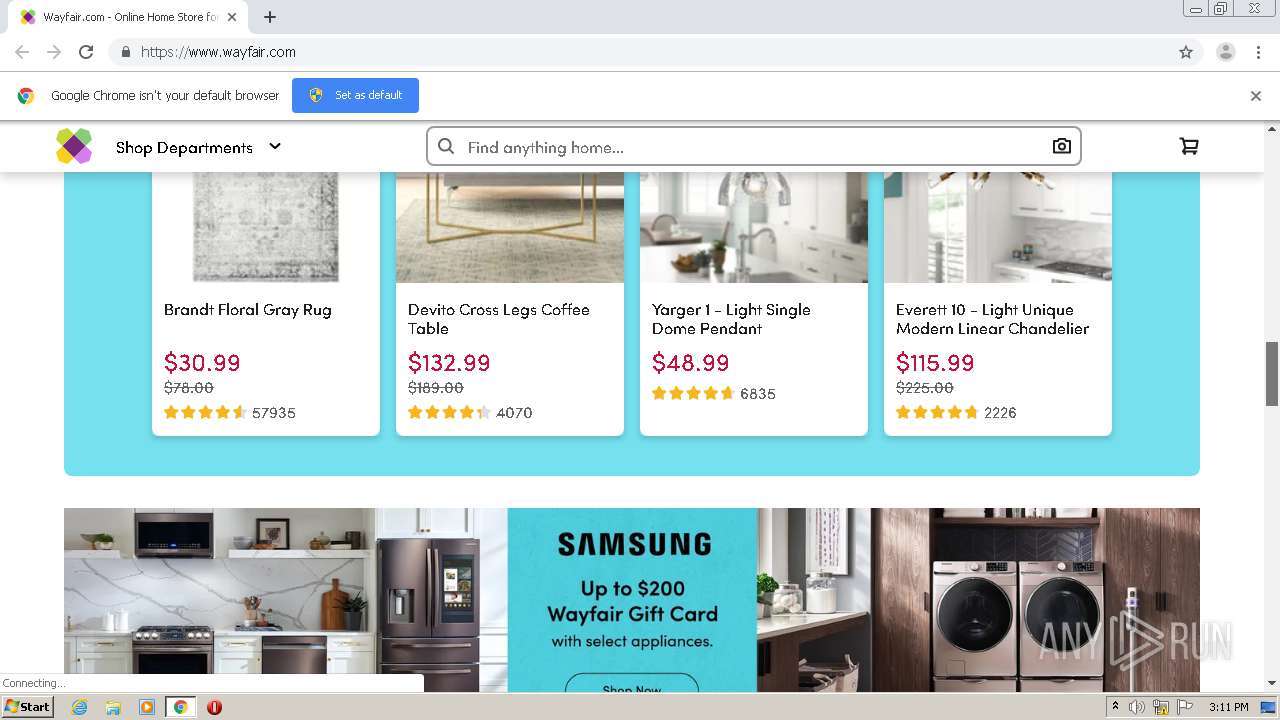Image resolution: width=1280 pixels, height=720 pixels.
Task: Show hidden system tray icons arrow
Action: tap(1115, 707)
